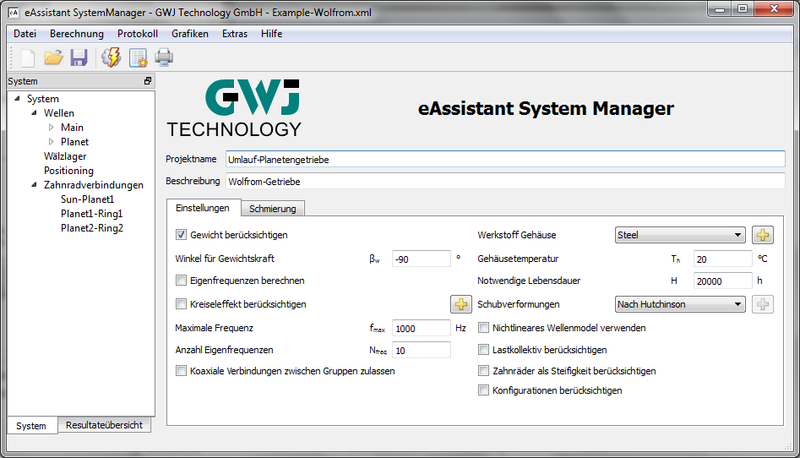The image size is (800, 458).
Task: Click the new file toolbar icon
Action: click(x=27, y=57)
